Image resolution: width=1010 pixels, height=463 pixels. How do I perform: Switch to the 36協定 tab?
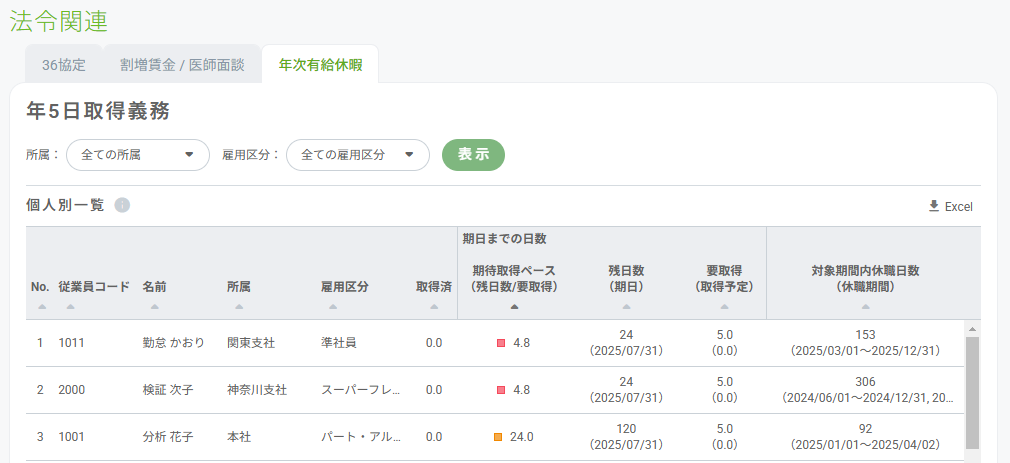pos(64,65)
